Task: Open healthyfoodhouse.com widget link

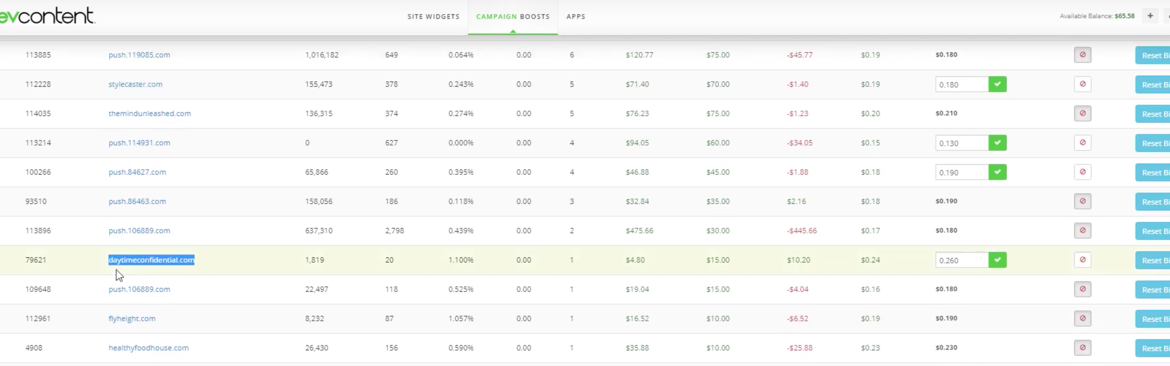Action: (x=148, y=347)
